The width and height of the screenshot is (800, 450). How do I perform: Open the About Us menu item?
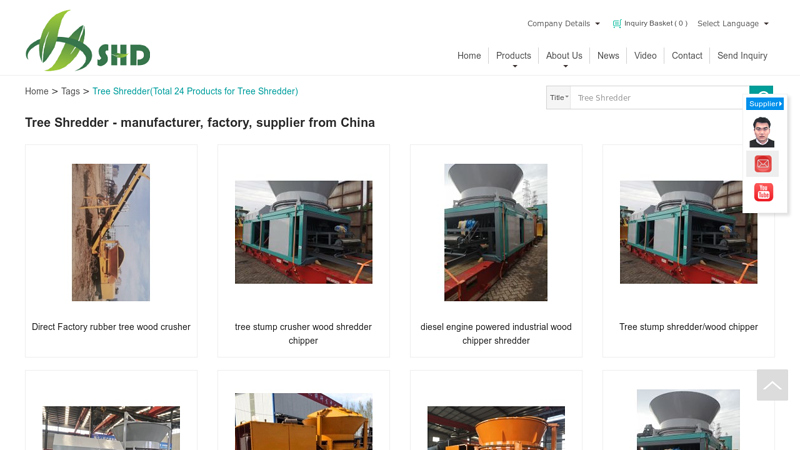564,56
